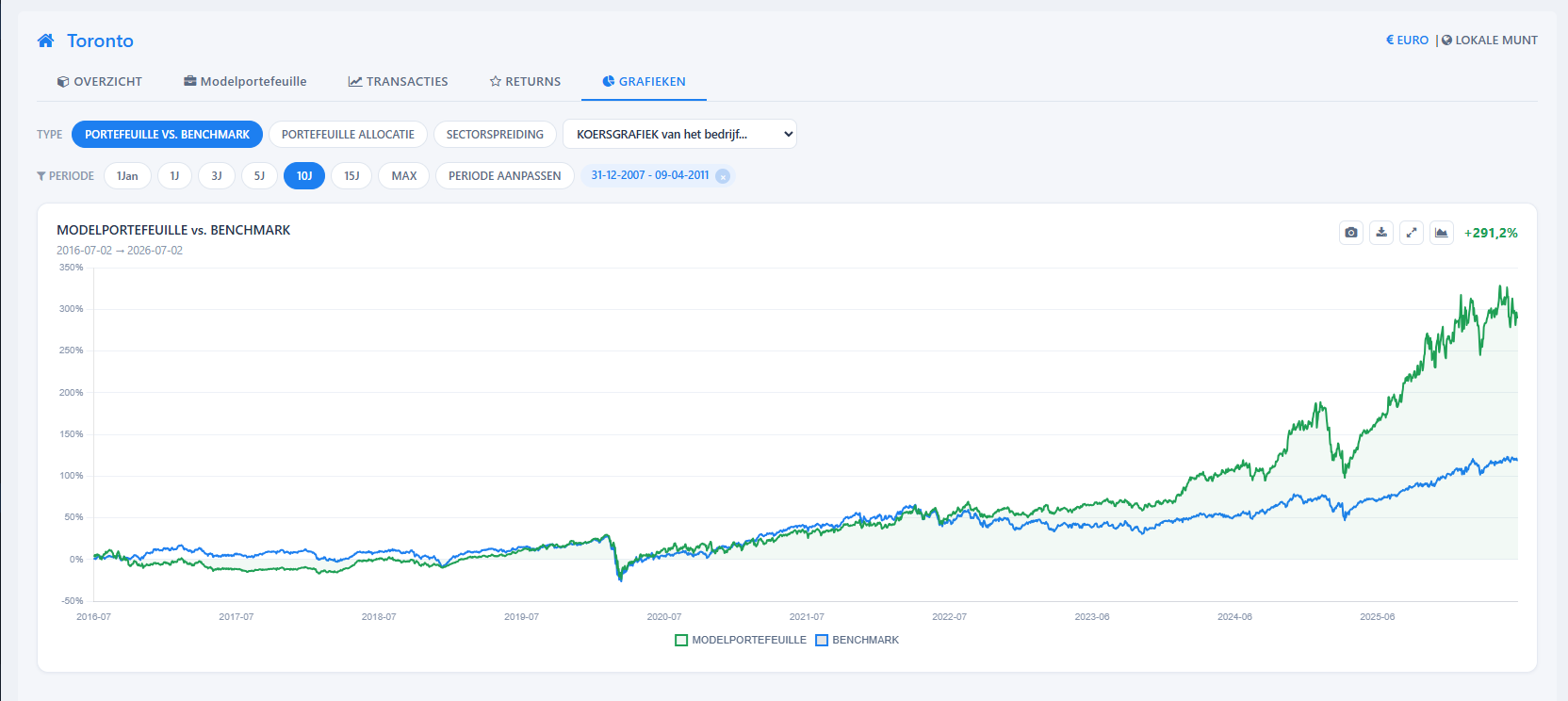Select the MAX period range
Viewport: 1568px width, 701px height.
(403, 176)
